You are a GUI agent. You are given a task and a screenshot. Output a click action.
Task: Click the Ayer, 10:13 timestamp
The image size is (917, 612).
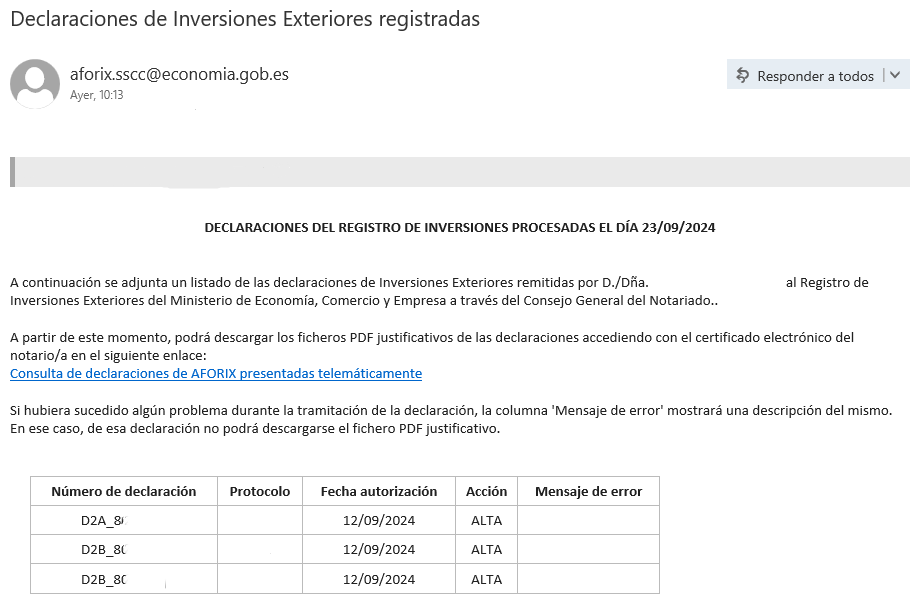click(x=97, y=95)
